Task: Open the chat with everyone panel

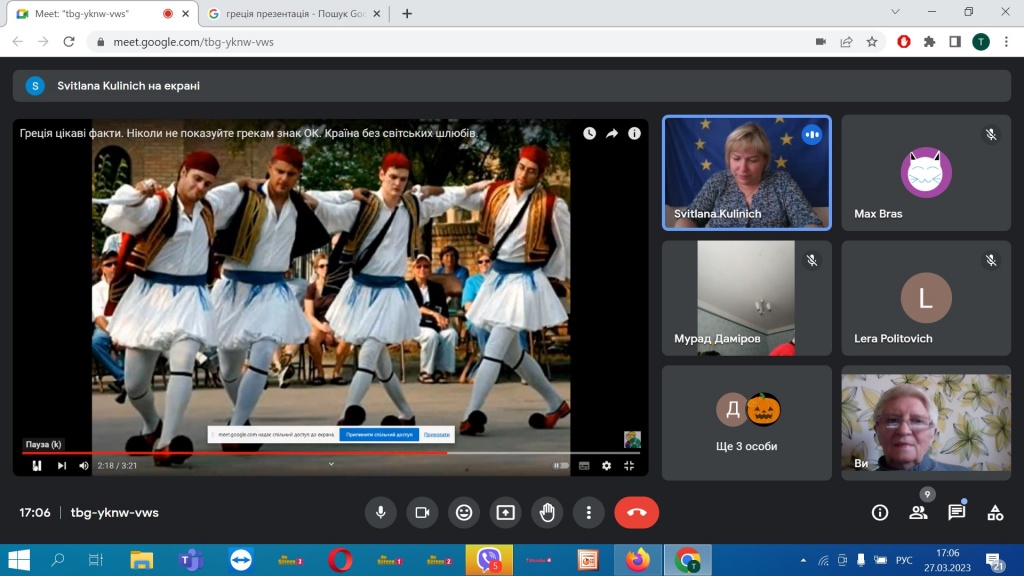Action: click(956, 513)
